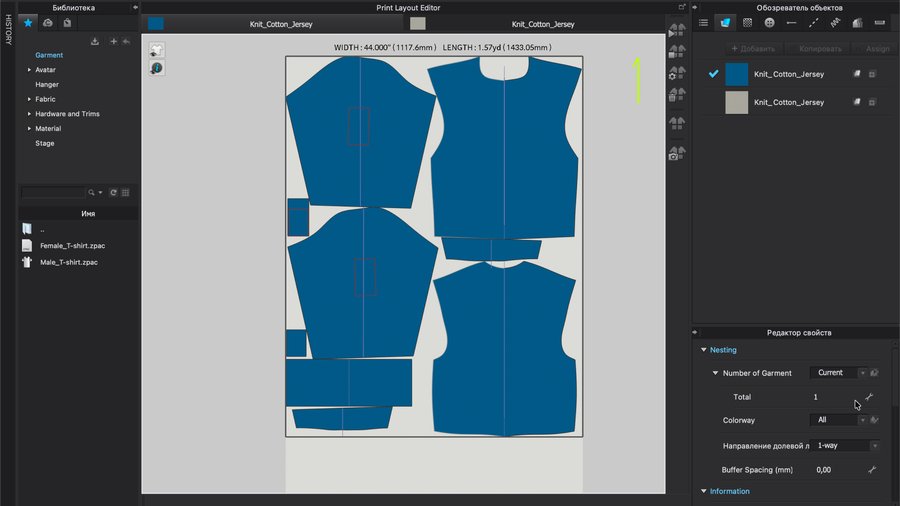The image size is (900, 506).
Task: Open the Fabric tab in Object Browser
Action: pyautogui.click(x=725, y=22)
